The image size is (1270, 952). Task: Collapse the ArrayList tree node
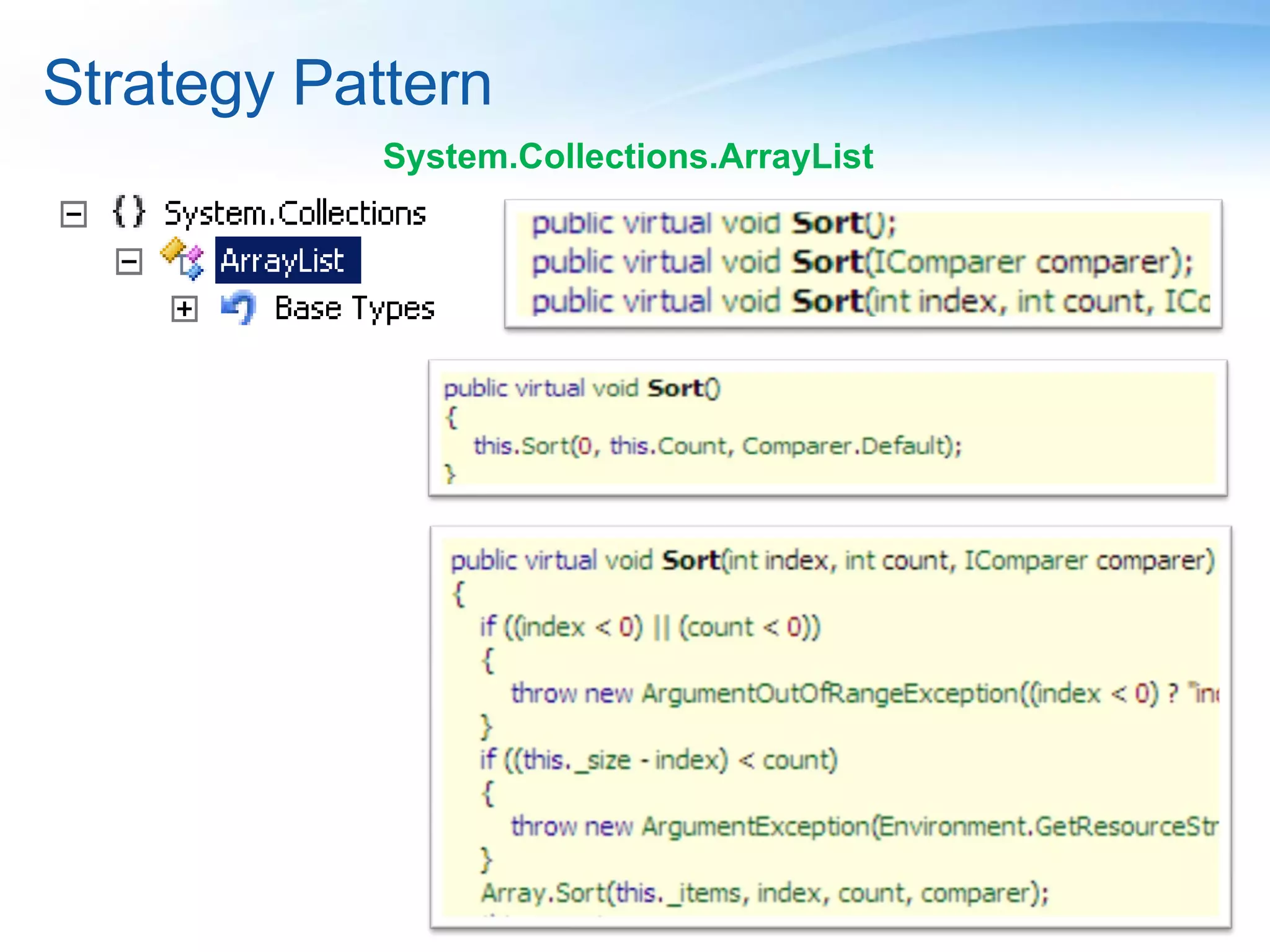coord(129,261)
